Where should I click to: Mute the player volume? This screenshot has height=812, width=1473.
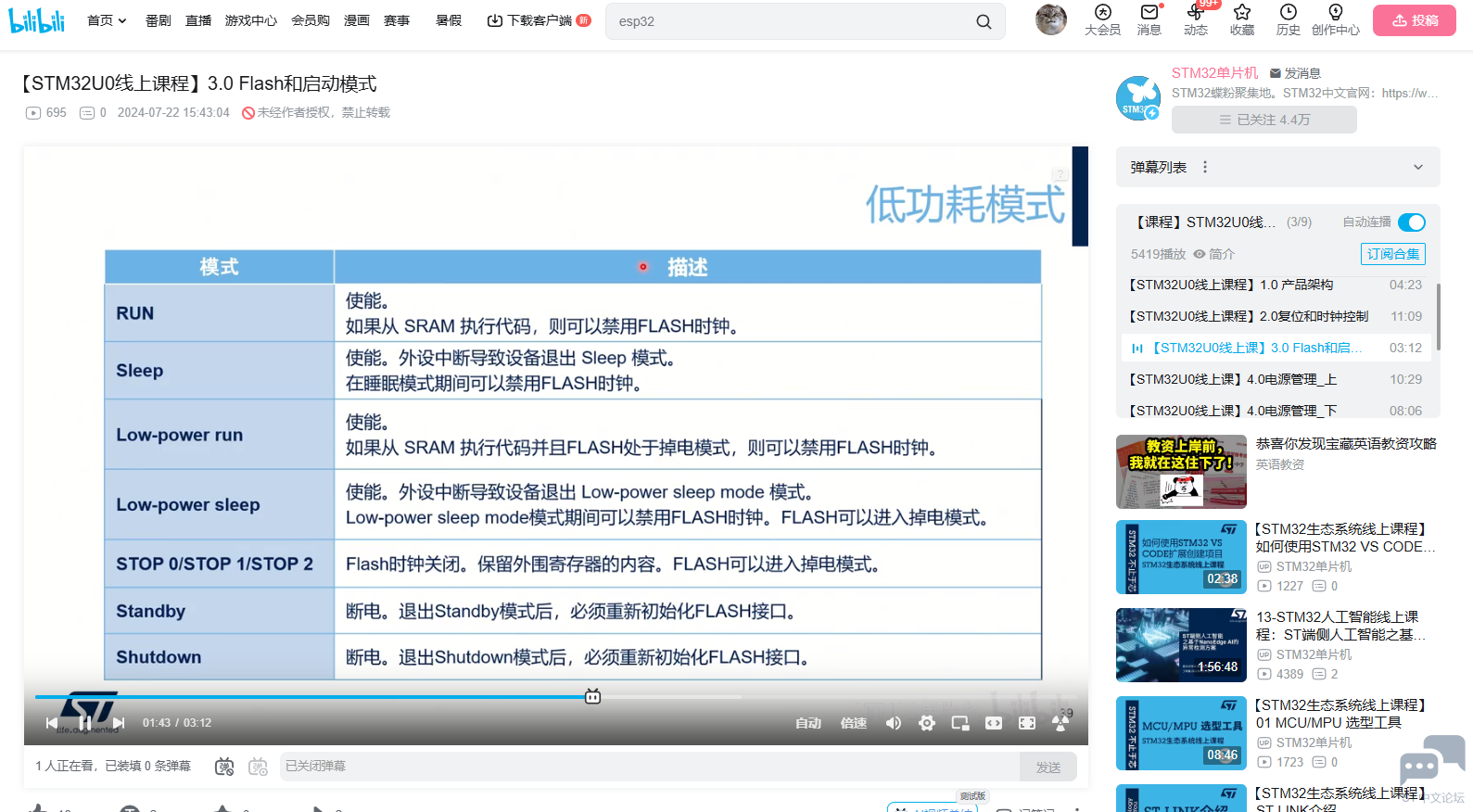(894, 723)
